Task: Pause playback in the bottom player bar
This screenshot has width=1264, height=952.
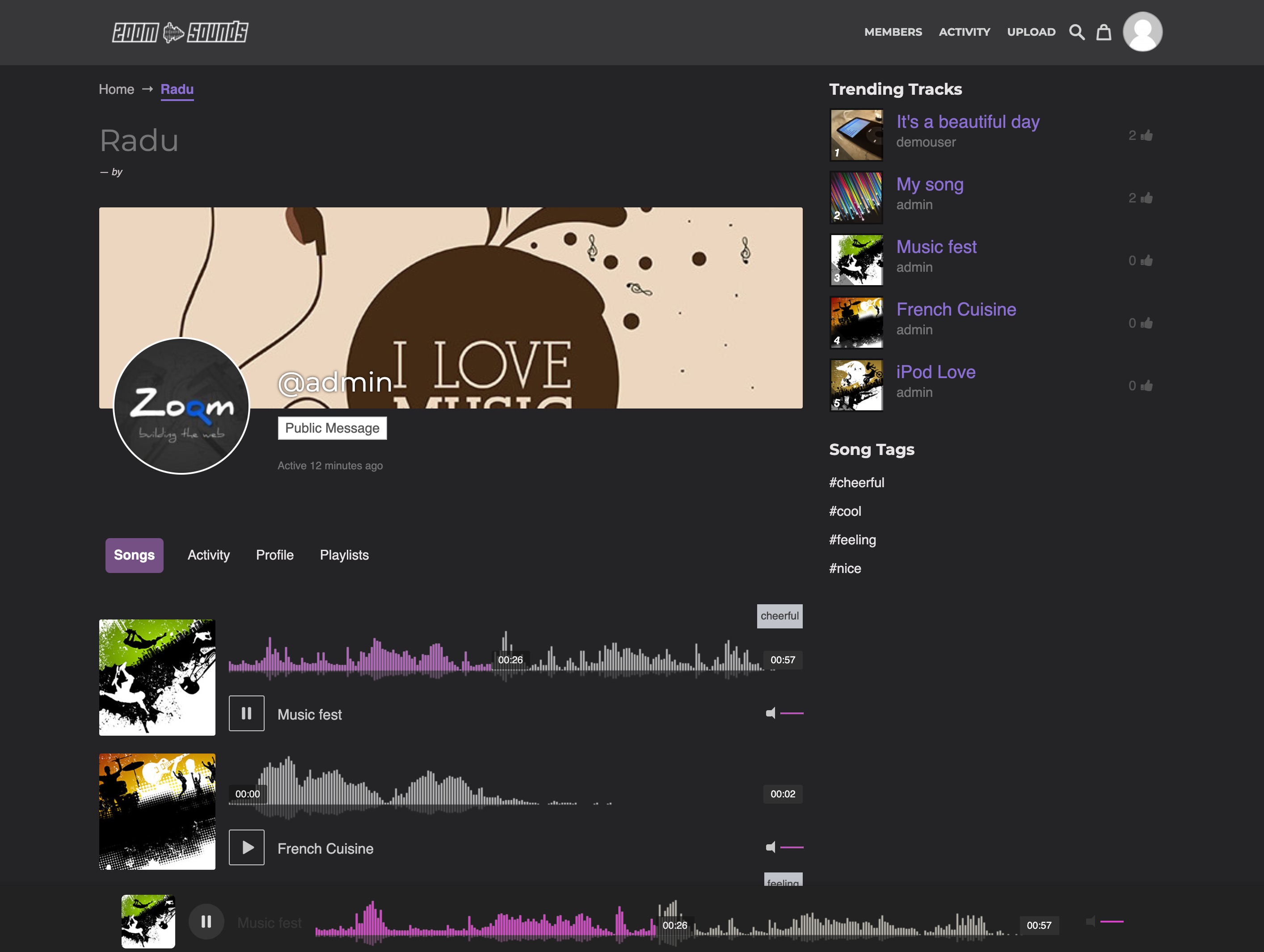Action: point(206,922)
